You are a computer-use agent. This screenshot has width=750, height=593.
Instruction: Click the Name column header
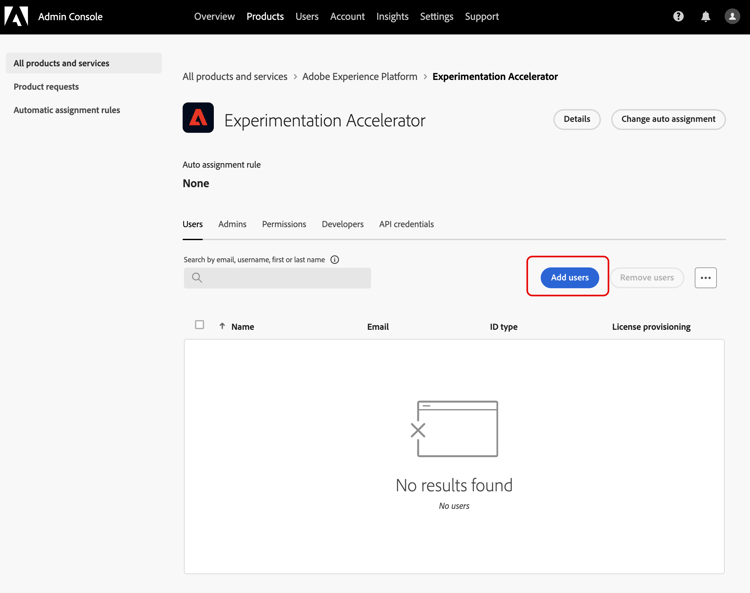tap(243, 327)
